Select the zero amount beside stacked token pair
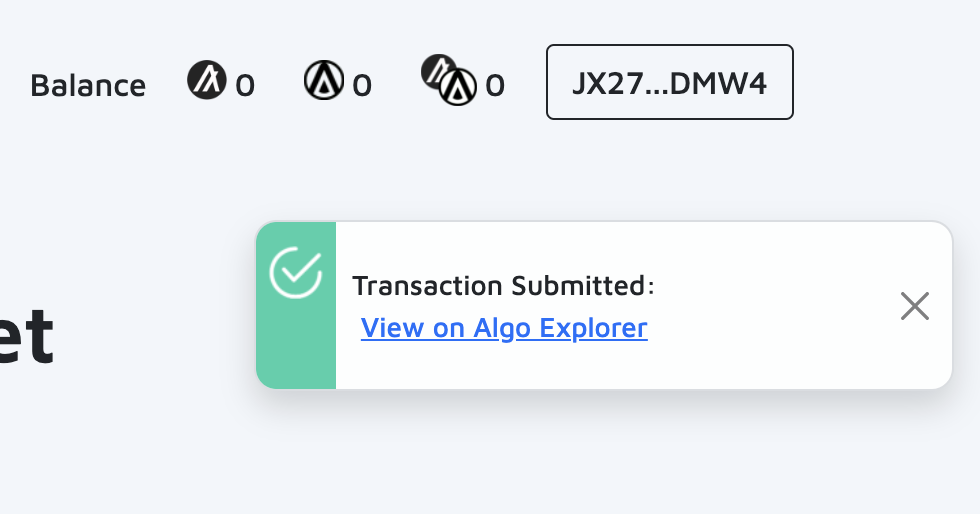Screen dimensions: 980x514 coord(495,86)
